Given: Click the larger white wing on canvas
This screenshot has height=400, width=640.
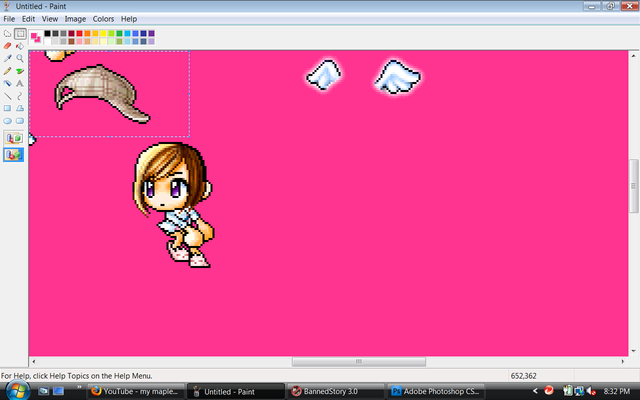Looking at the screenshot, I should 398,77.
